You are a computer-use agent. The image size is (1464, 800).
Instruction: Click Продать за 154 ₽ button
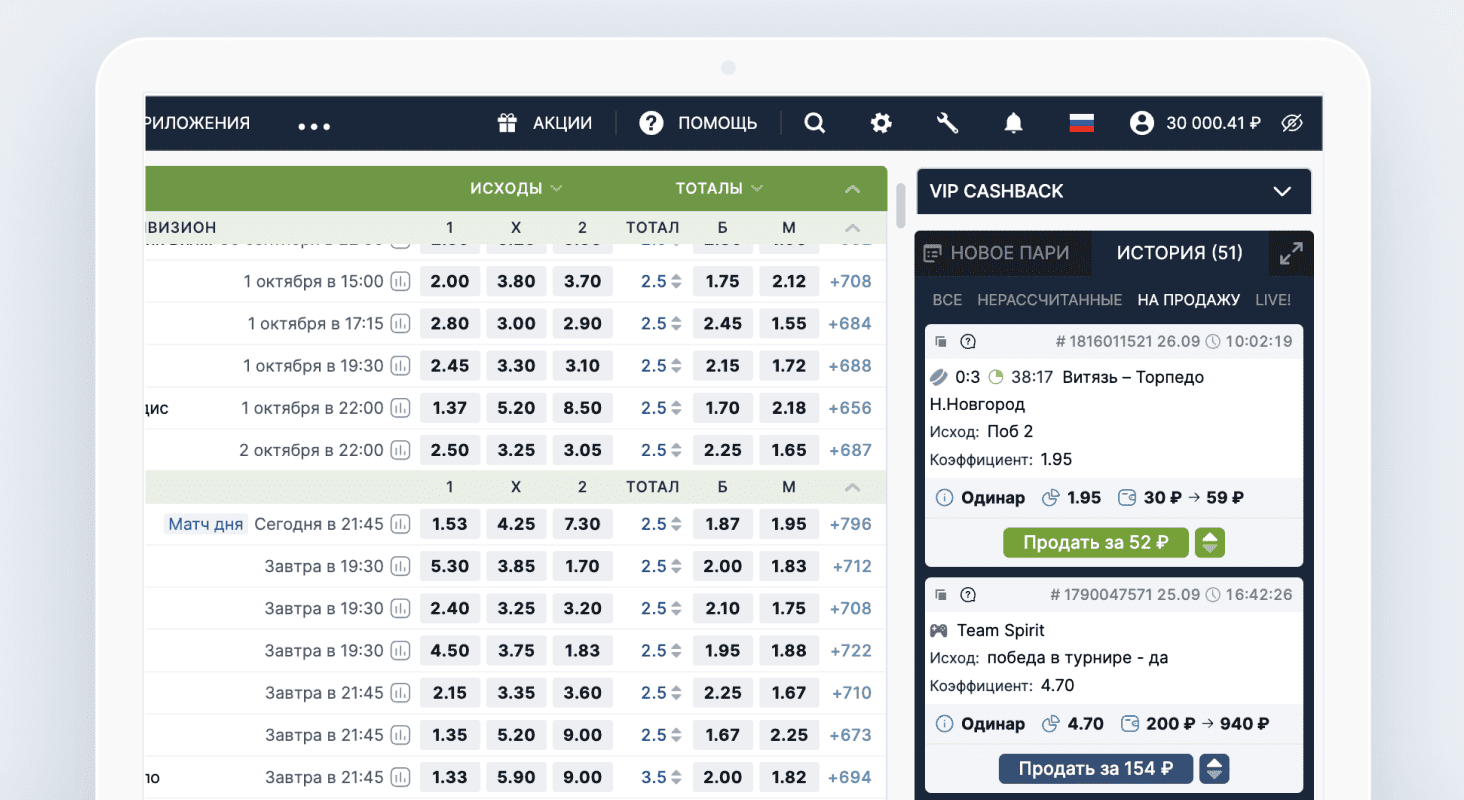tap(1095, 769)
